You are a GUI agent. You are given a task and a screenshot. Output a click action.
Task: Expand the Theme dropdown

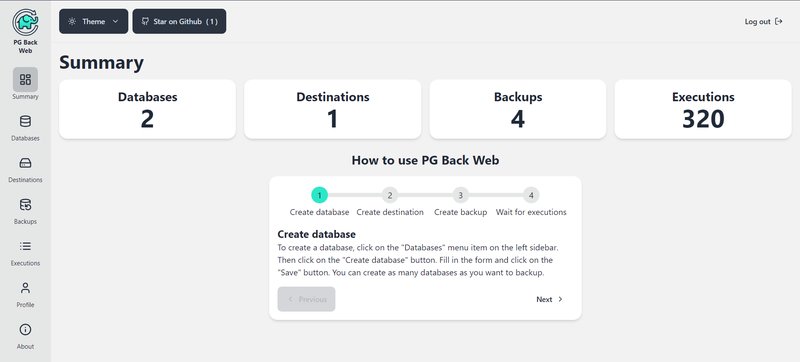pos(93,21)
